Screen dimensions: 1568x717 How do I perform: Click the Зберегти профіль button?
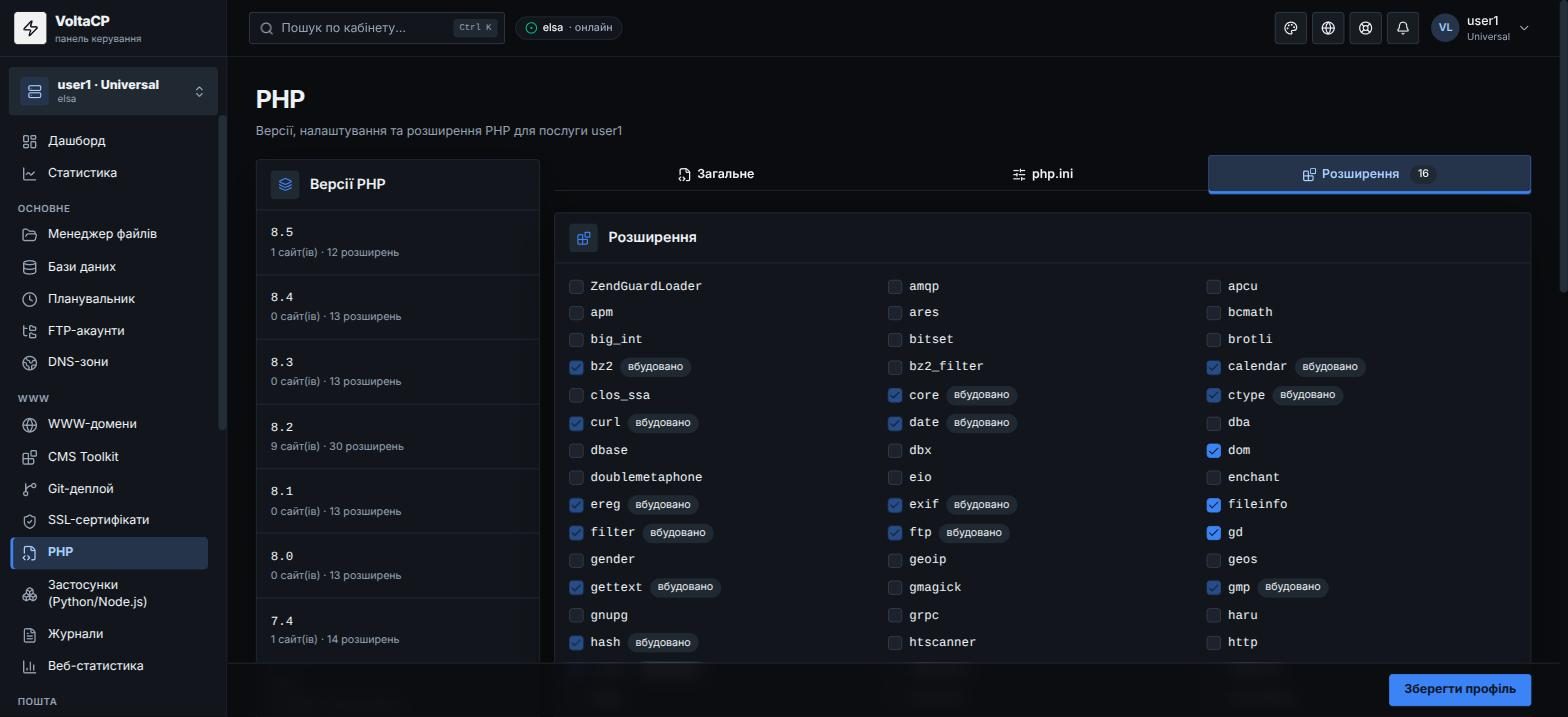coord(1459,689)
